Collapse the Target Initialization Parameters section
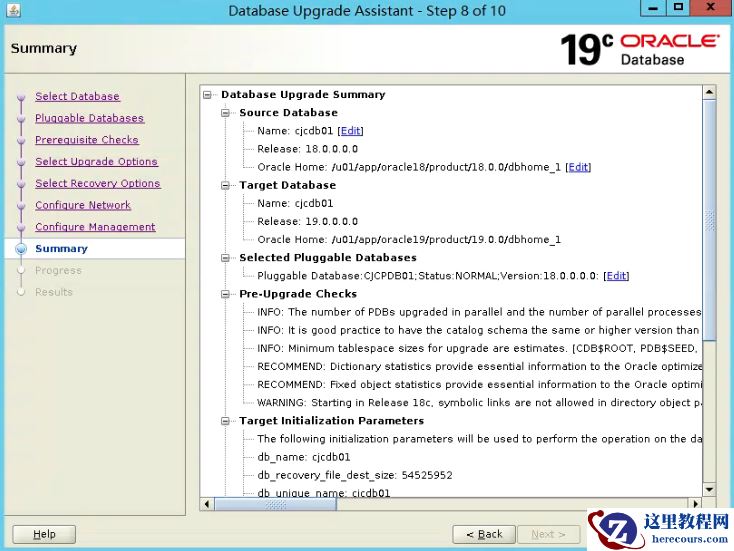Image resolution: width=734 pixels, height=551 pixels. point(226,421)
